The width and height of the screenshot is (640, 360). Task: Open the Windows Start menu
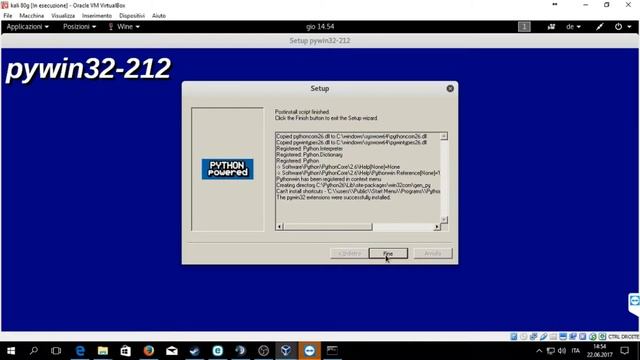11,351
